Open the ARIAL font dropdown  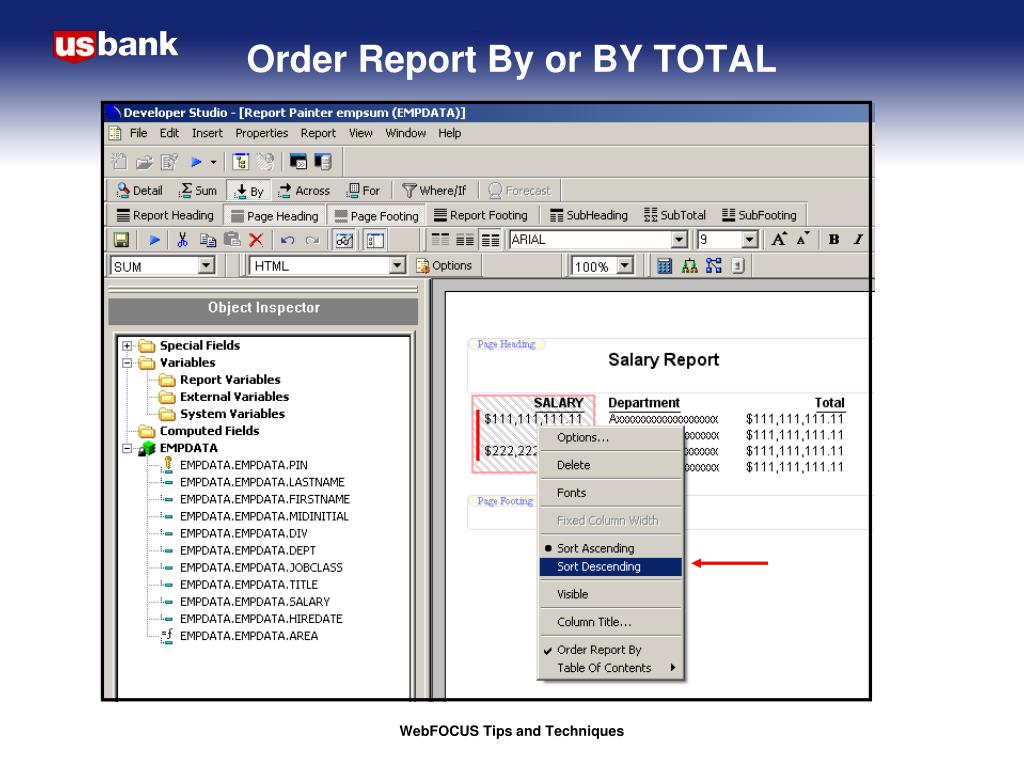coord(679,240)
